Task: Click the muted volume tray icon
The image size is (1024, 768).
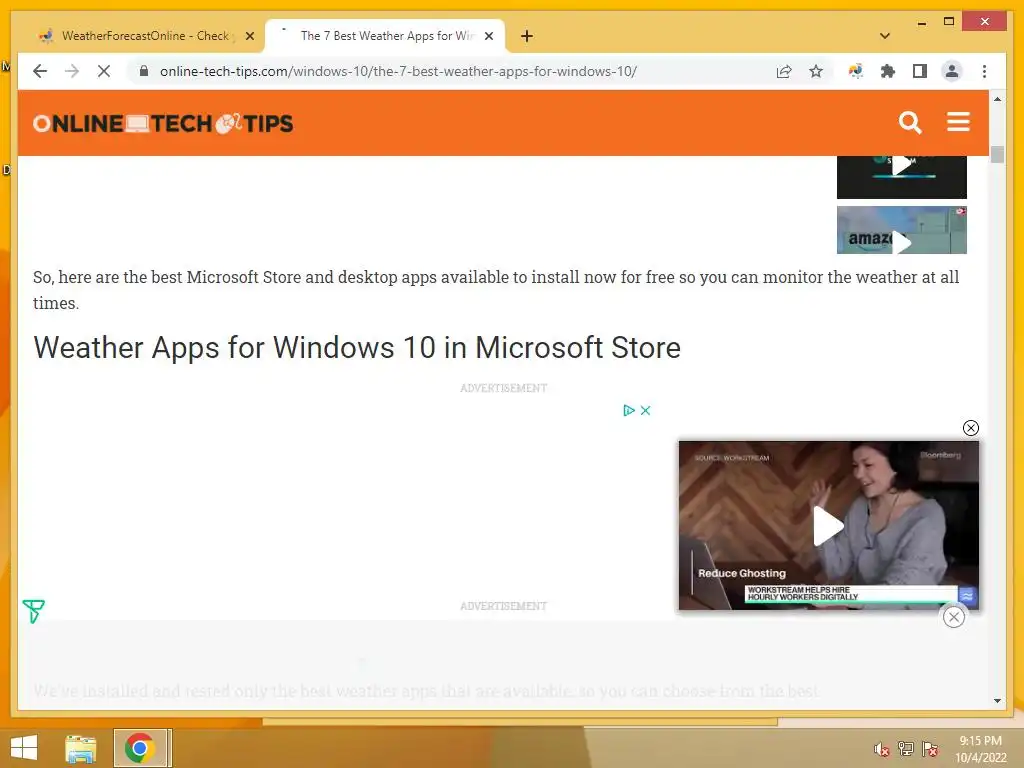Action: tap(881, 748)
